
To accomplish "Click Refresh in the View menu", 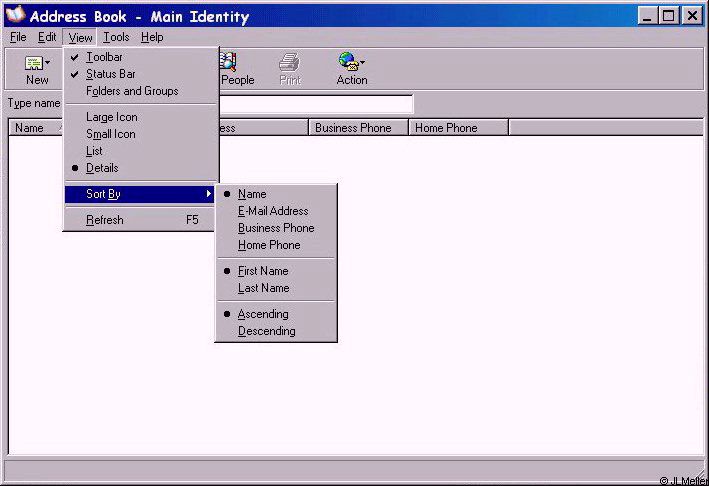I will (x=105, y=220).
